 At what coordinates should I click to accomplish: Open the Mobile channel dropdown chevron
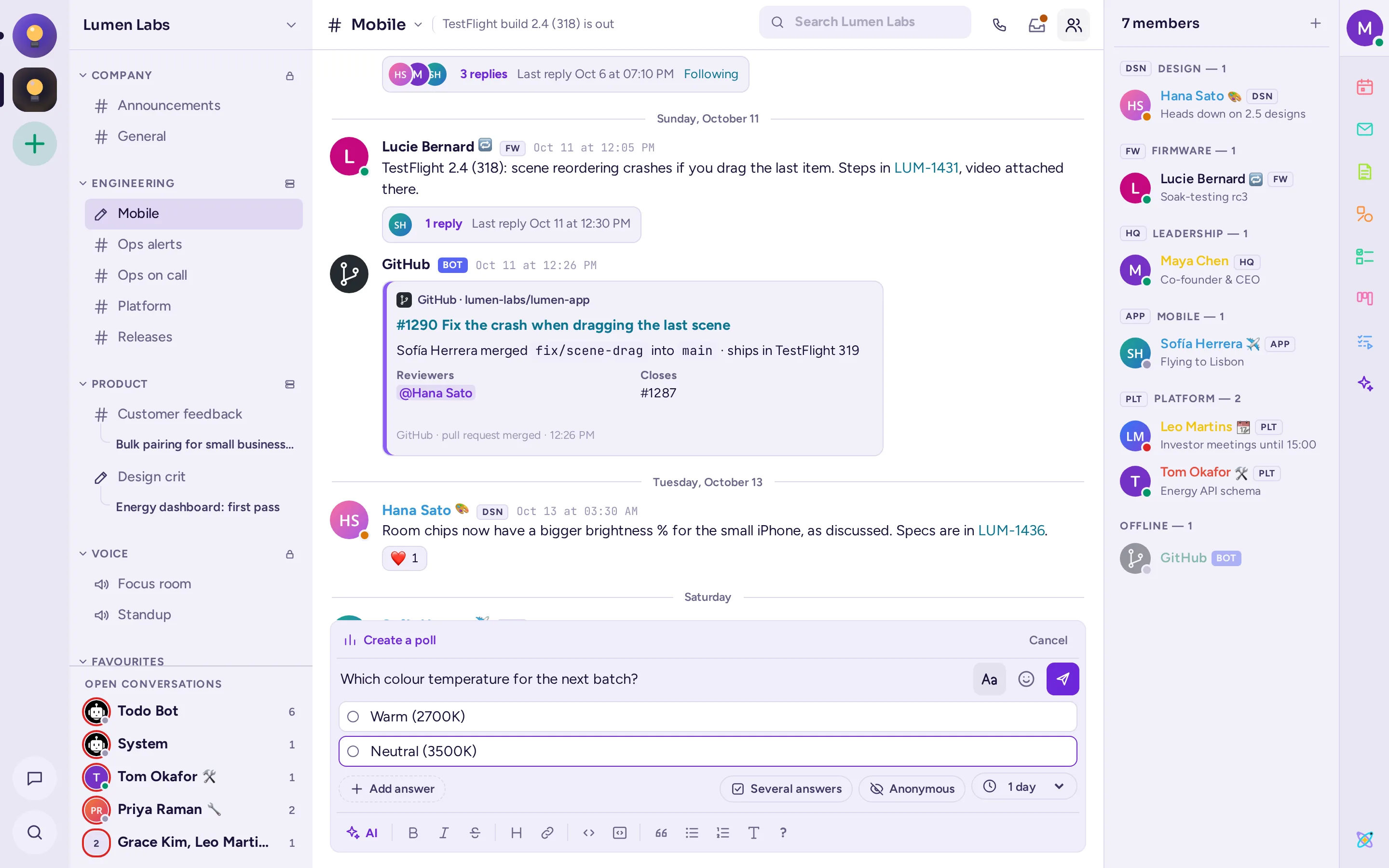coord(419,25)
